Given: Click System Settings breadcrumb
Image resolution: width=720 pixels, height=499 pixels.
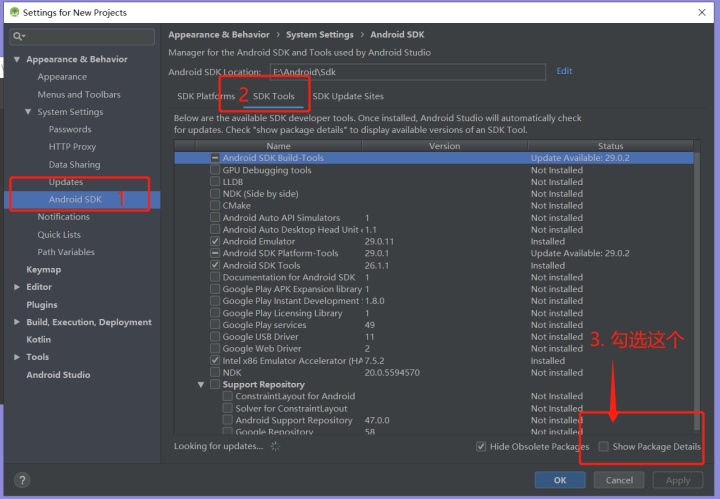Looking at the screenshot, I should coord(320,34).
